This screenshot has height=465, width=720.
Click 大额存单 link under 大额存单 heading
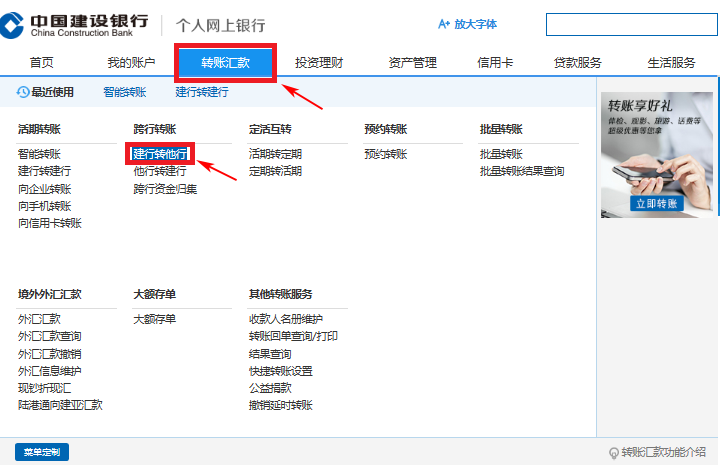pos(155,319)
